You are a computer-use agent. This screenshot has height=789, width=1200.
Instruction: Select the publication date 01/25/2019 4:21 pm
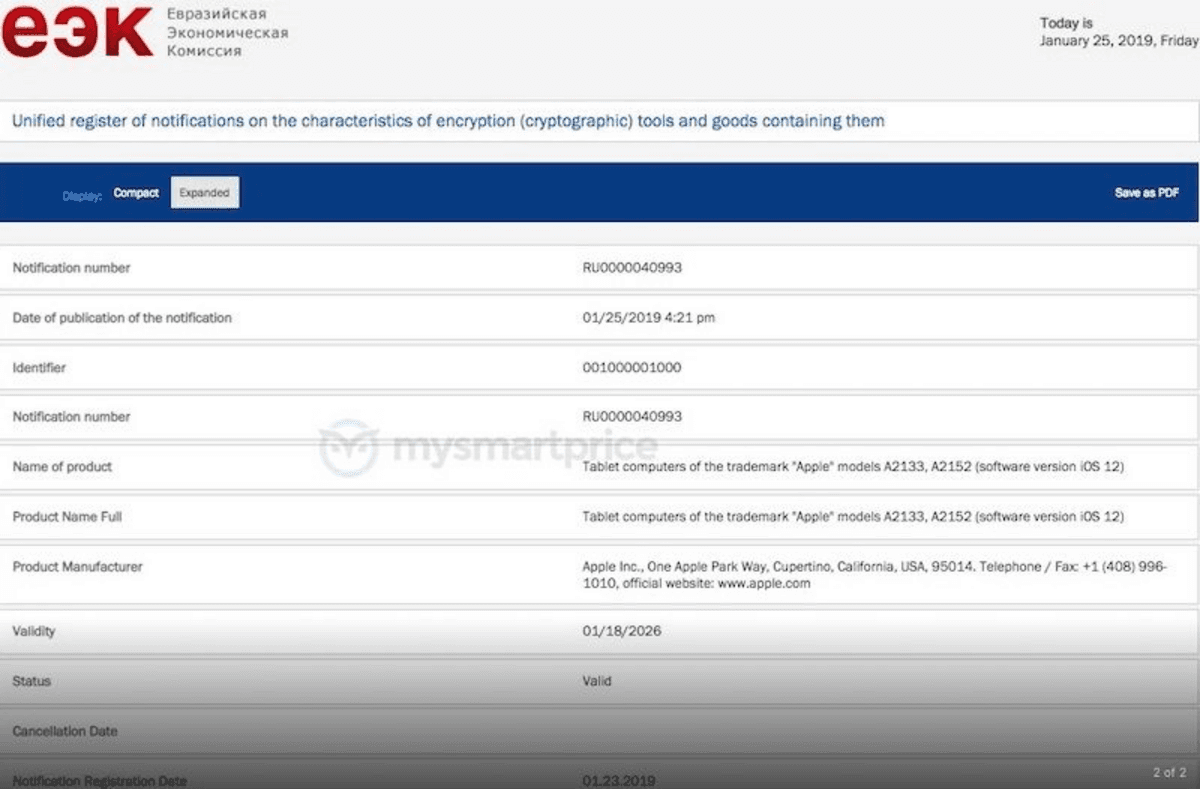pyautogui.click(x=649, y=318)
